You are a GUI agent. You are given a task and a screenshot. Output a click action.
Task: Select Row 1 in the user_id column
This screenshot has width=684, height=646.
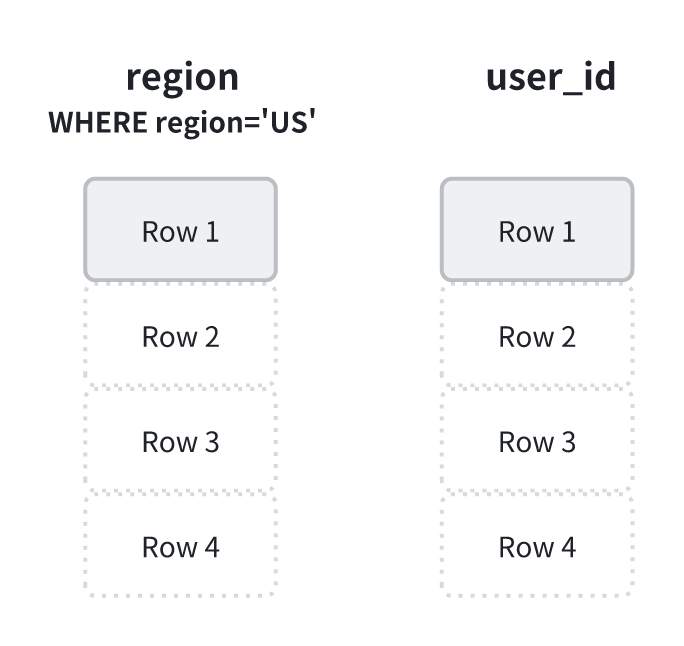click(x=537, y=231)
